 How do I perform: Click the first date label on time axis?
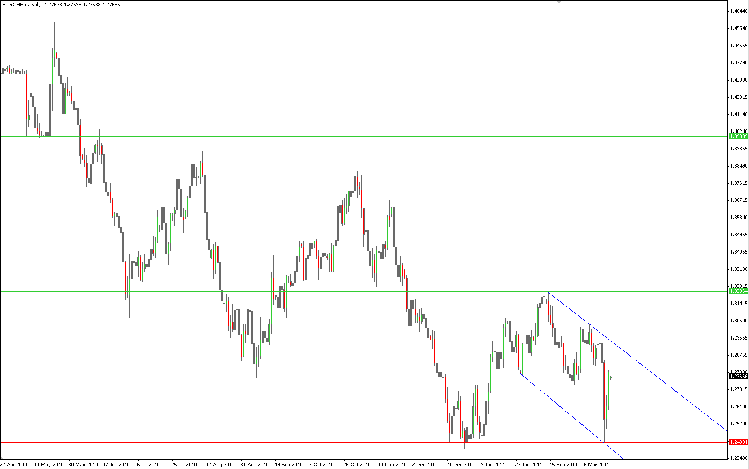pyautogui.click(x=14, y=464)
